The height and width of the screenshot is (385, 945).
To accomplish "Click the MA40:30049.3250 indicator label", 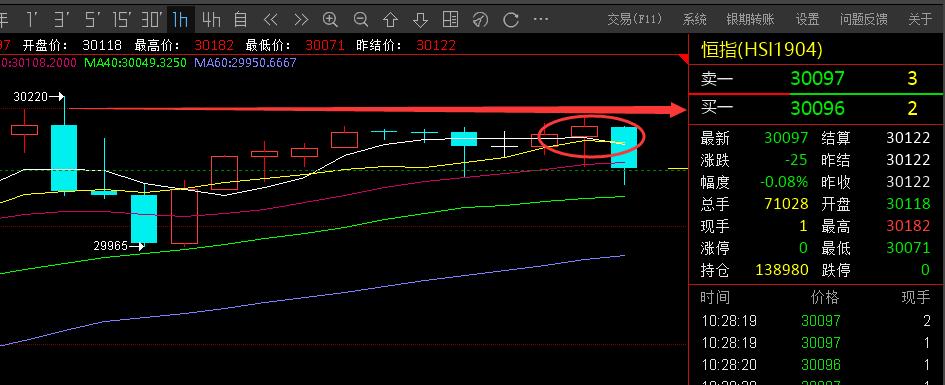I will coord(136,63).
